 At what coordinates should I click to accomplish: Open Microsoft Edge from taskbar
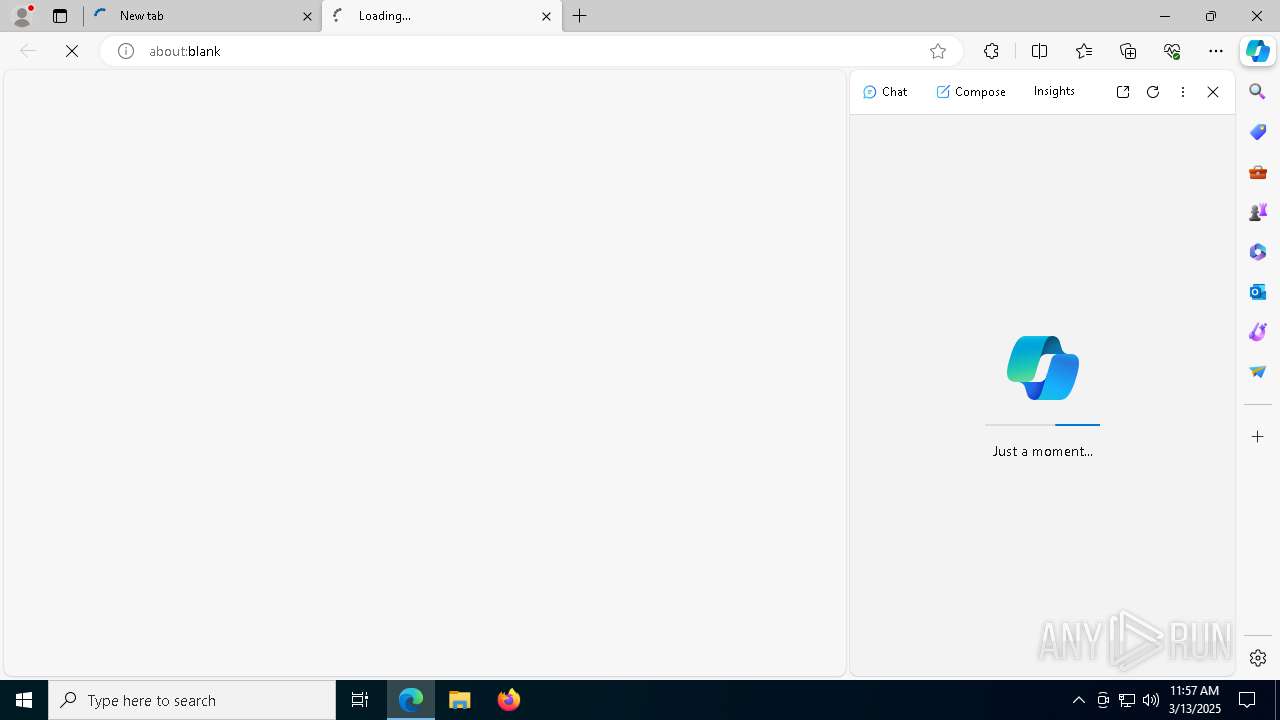tap(411, 700)
